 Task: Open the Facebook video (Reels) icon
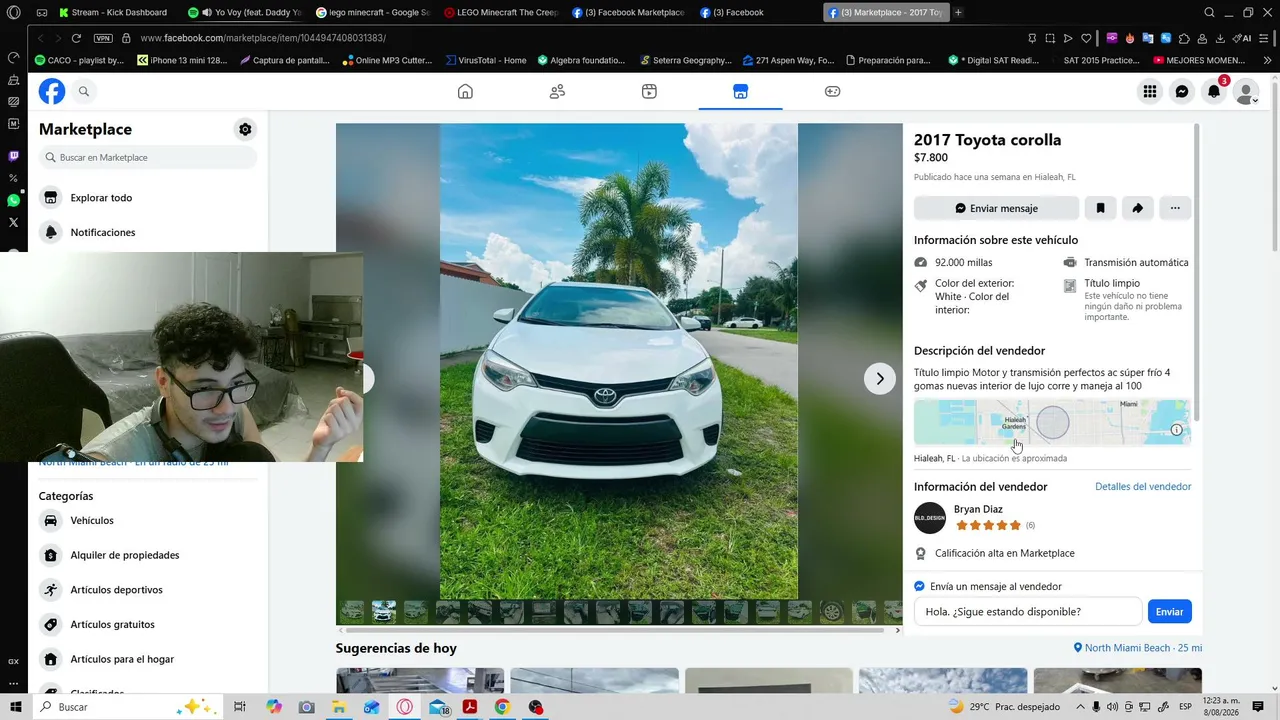(x=649, y=92)
